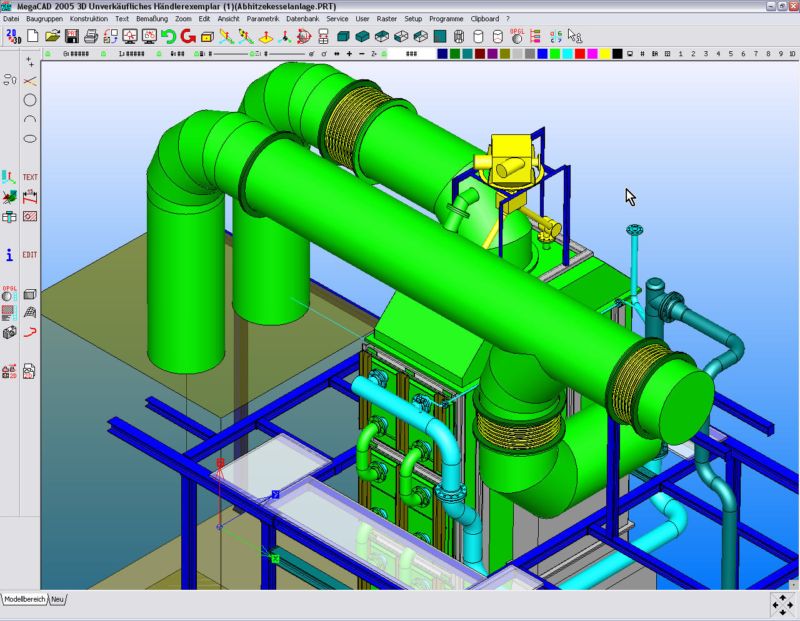
Task: Undo the last action with the green arrow
Action: [168, 36]
